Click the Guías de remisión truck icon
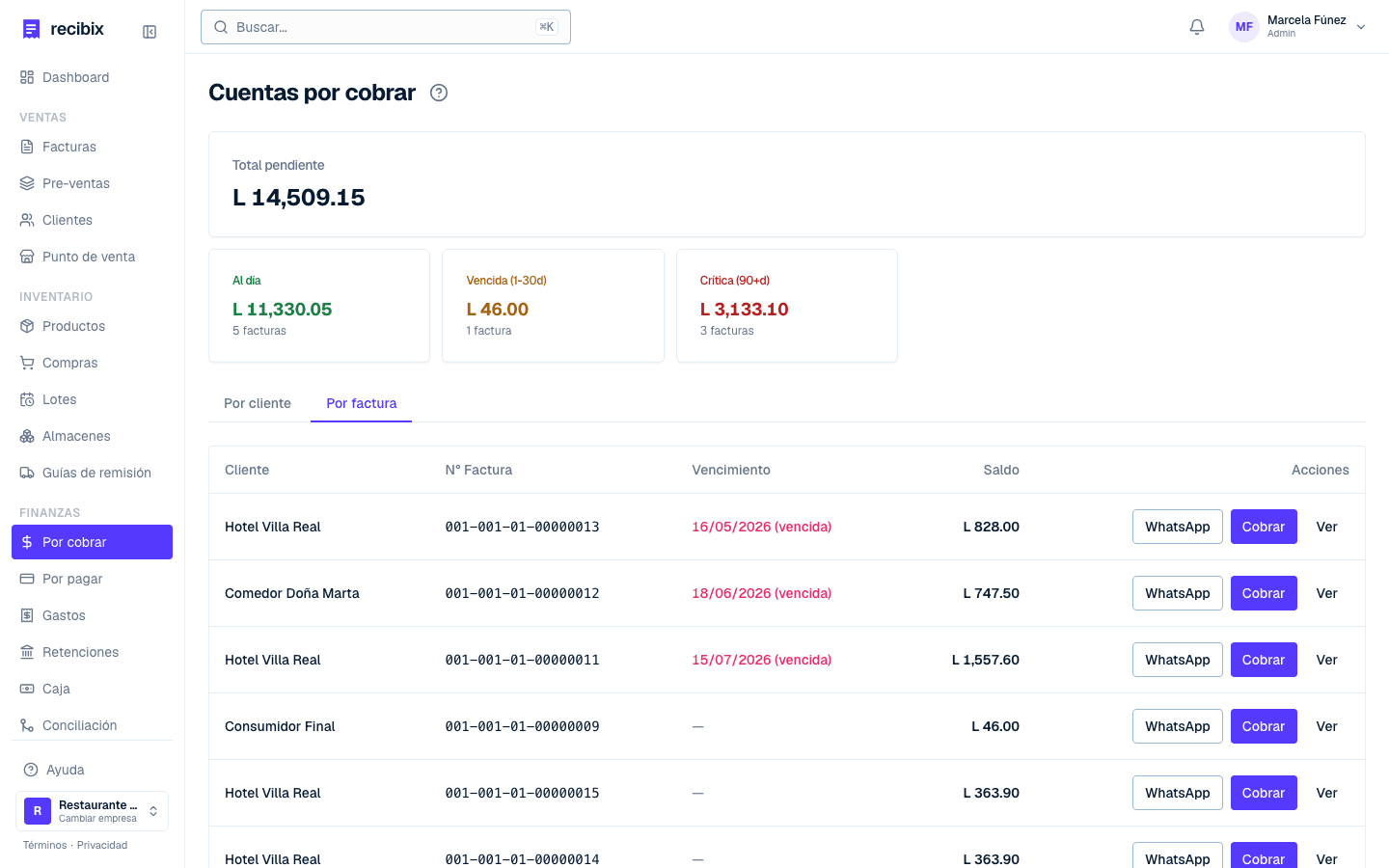1389x868 pixels. click(27, 473)
